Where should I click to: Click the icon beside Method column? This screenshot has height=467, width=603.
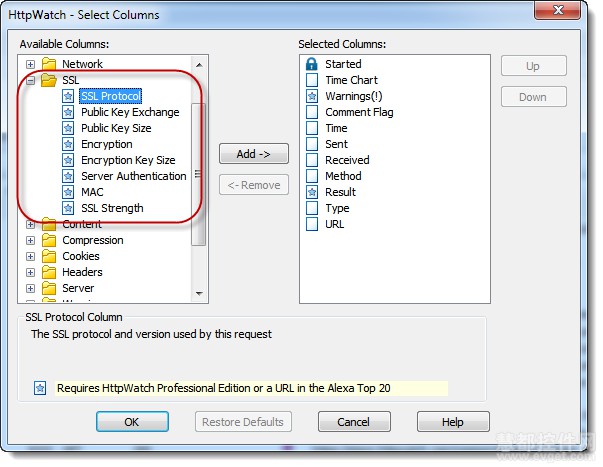(312, 176)
